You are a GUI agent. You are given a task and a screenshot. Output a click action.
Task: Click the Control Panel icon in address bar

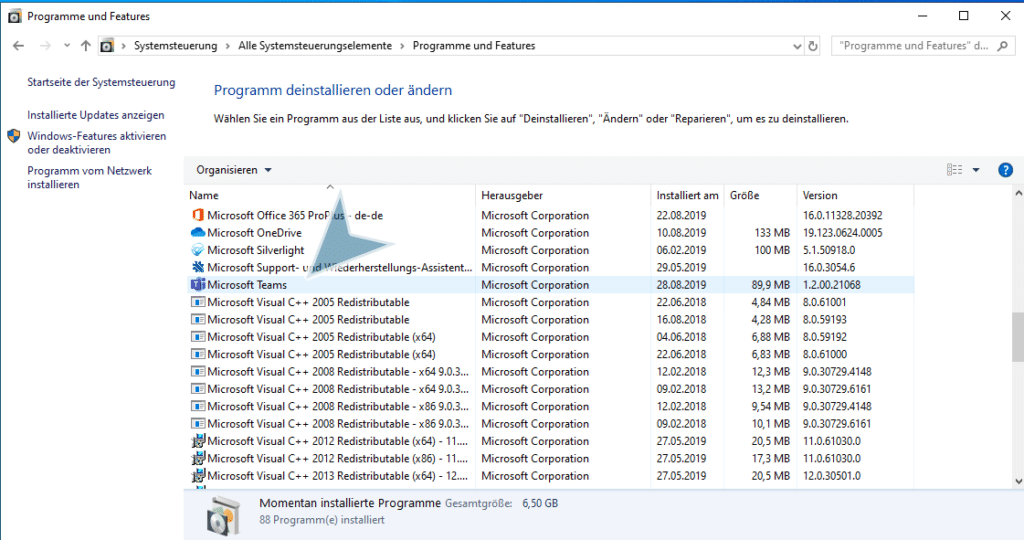pyautogui.click(x=107, y=46)
